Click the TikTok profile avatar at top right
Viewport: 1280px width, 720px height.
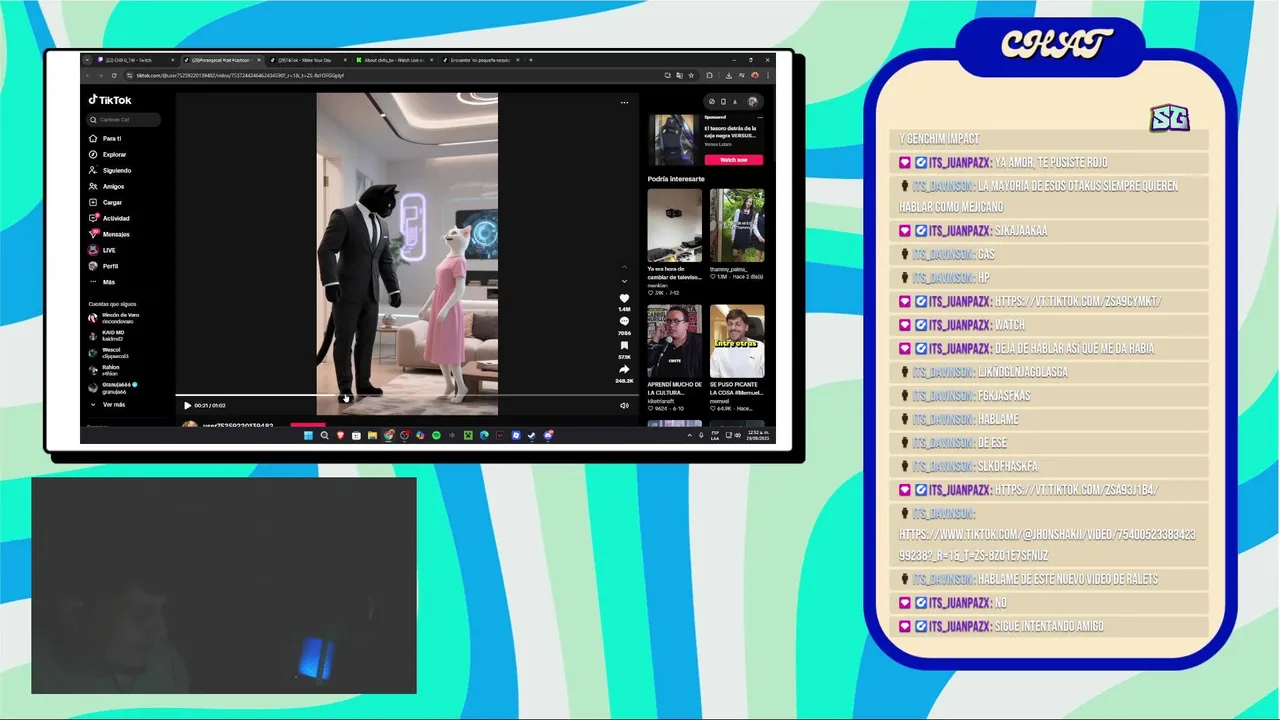coord(752,101)
